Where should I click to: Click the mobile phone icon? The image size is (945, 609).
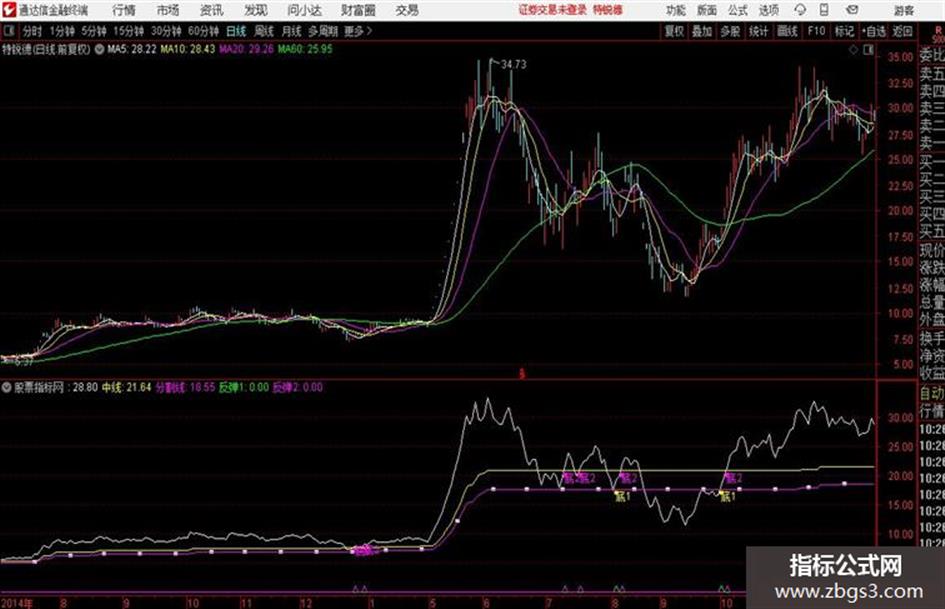coord(824,10)
